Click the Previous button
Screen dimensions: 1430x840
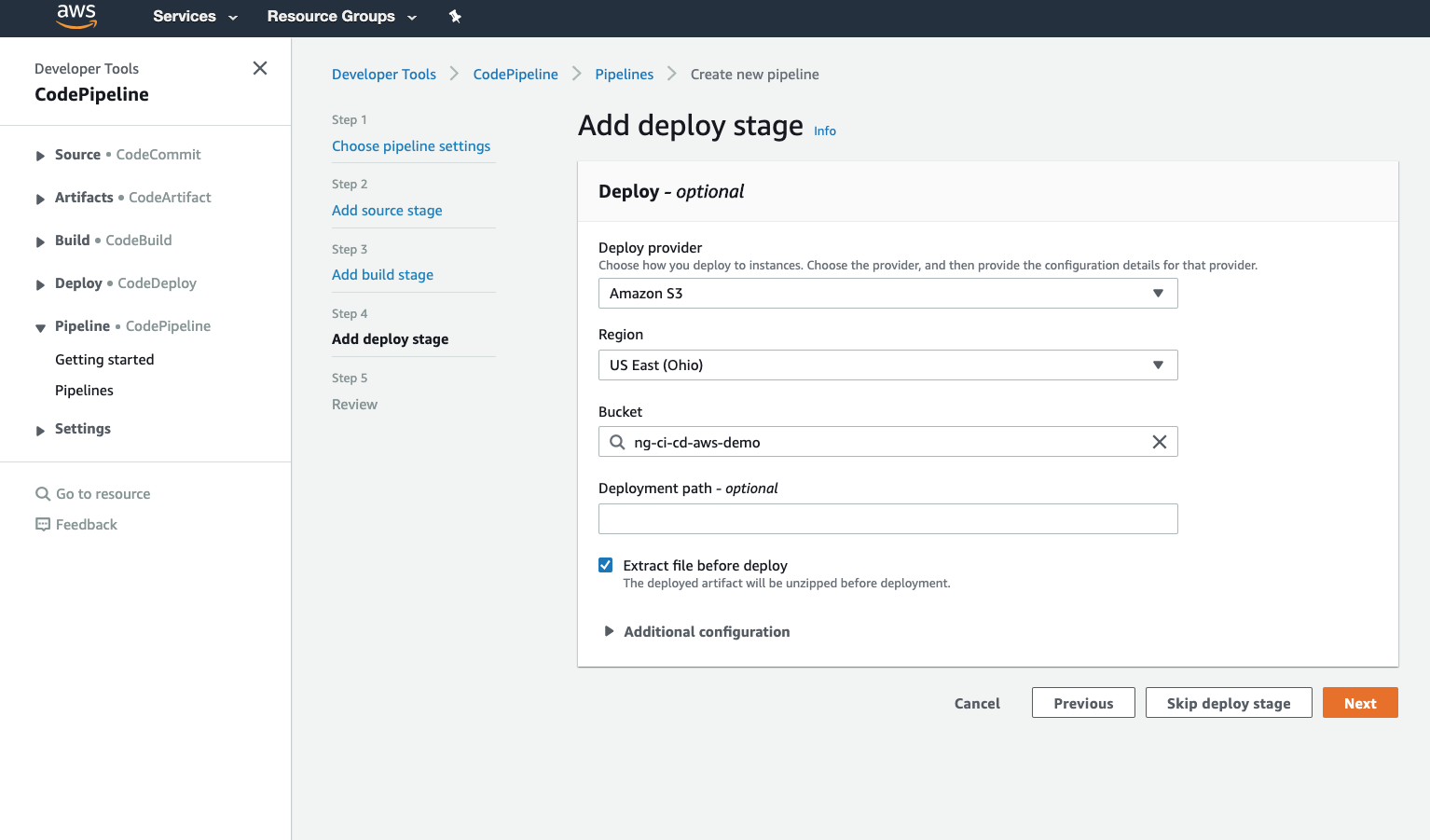coord(1083,703)
